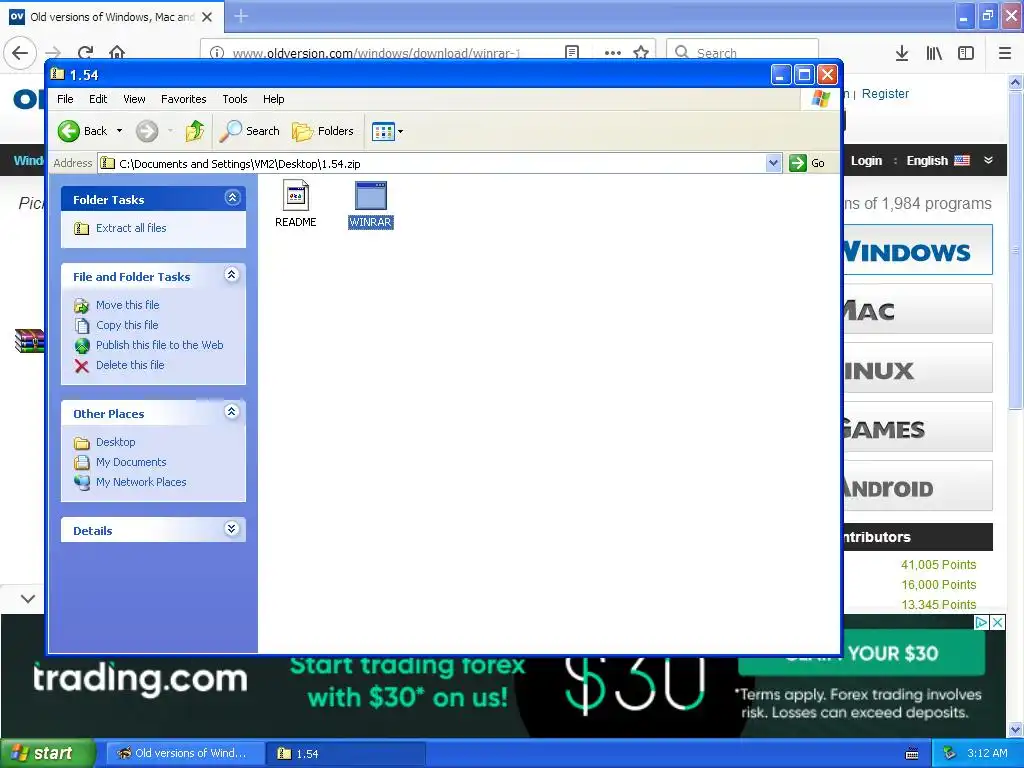Screen dimensions: 1024x768
Task: Open Firefox downloads arrow icon
Action: 902,53
